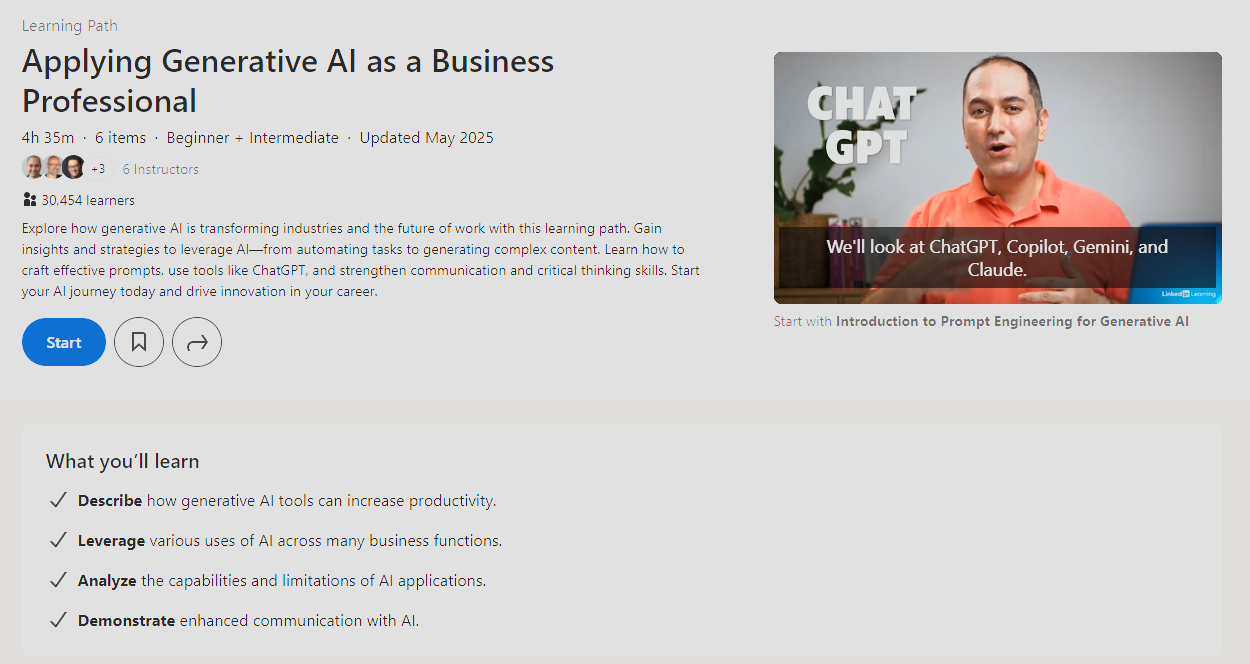This screenshot has width=1250, height=664.
Task: Click the first instructor avatar
Action: tap(33, 167)
